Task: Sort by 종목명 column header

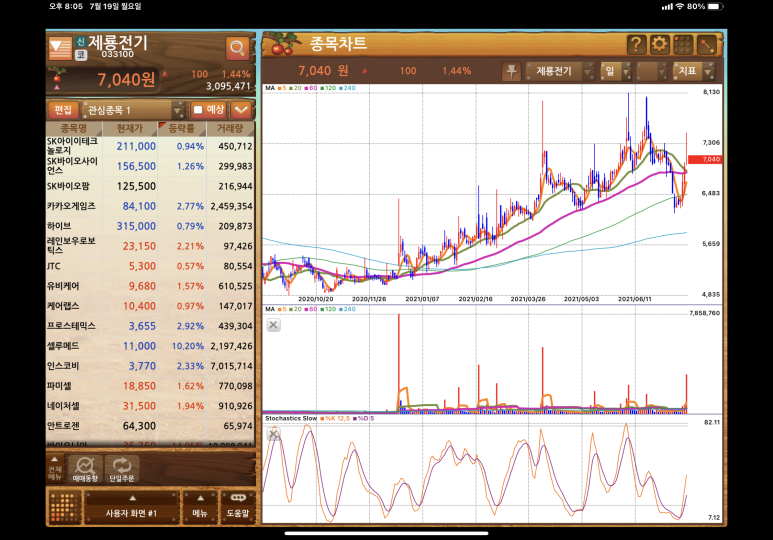Action: [74, 129]
